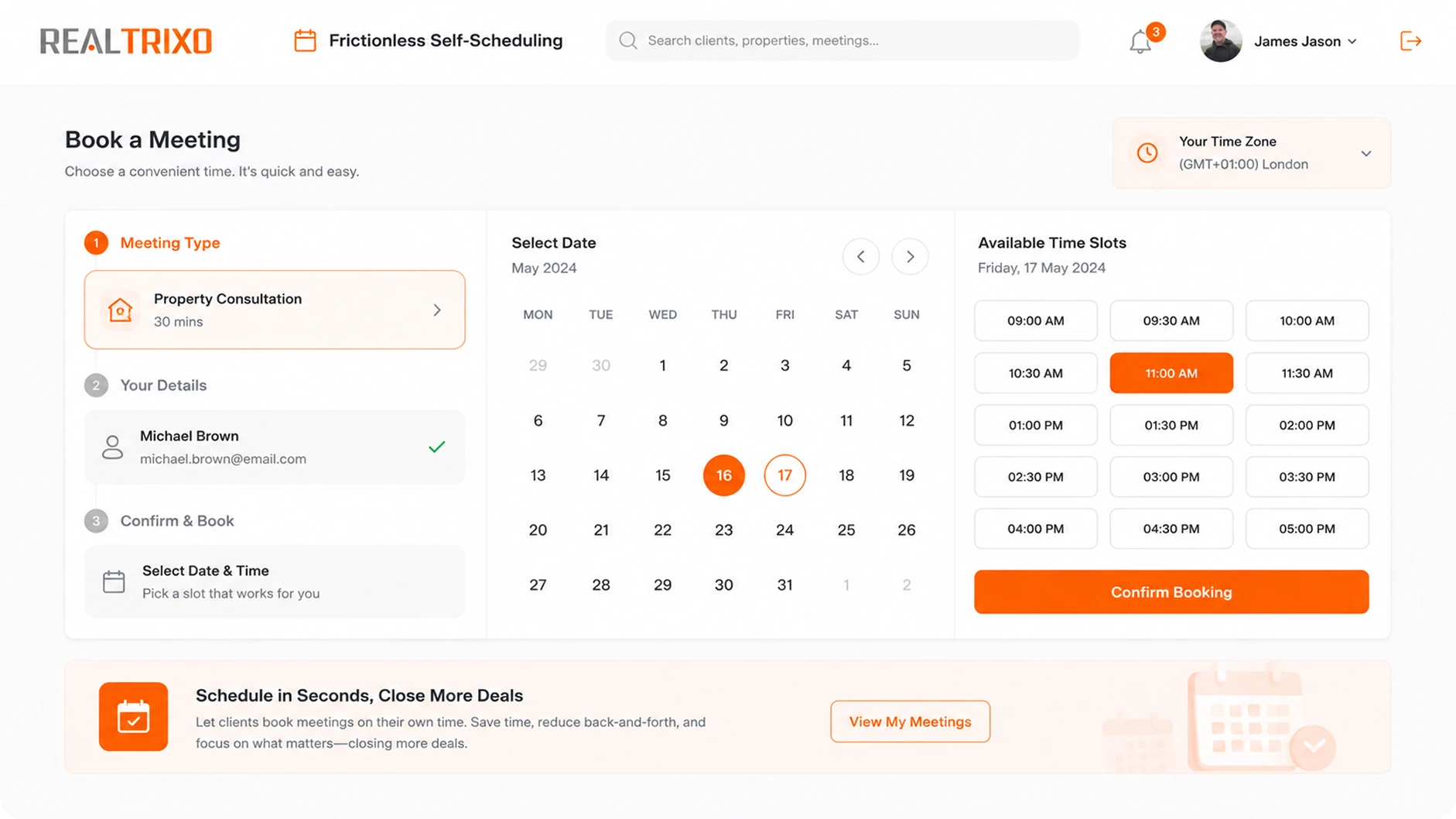Screen dimensions: 1456x819
Task: Select the 09:00 AM time slot
Action: click(1035, 320)
